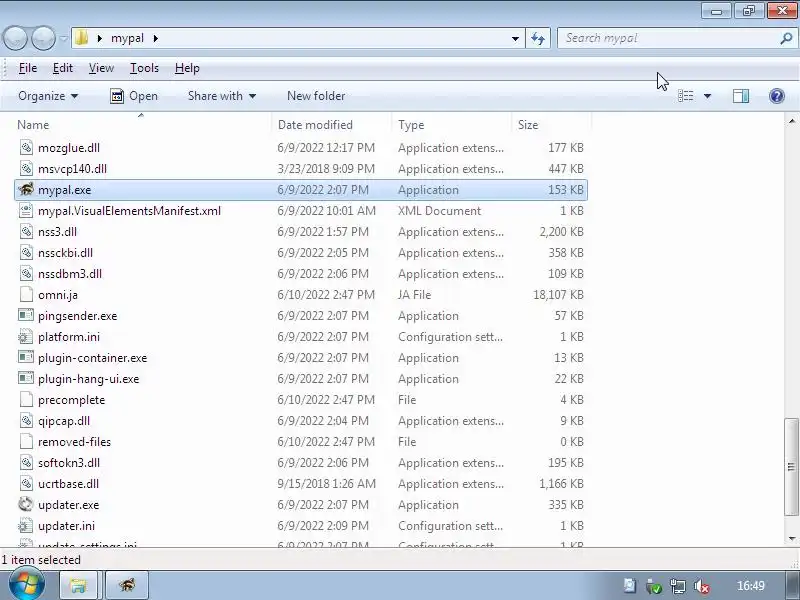Sort by Name column header

142,124
